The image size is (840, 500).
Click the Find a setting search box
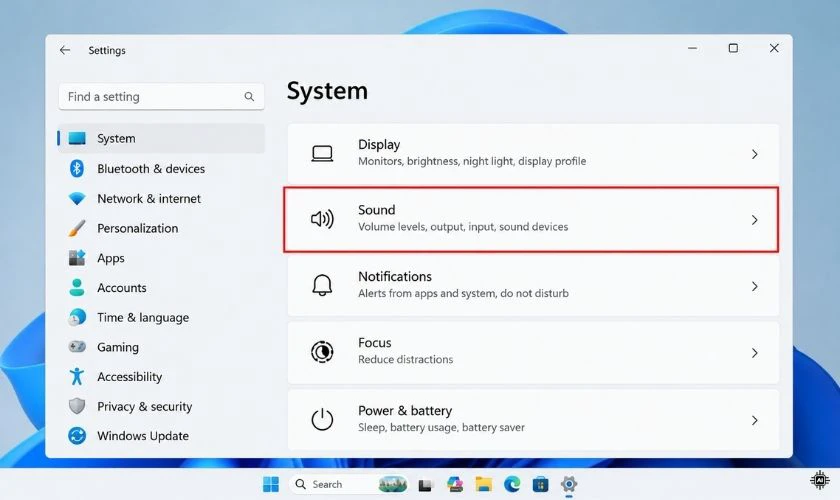161,96
